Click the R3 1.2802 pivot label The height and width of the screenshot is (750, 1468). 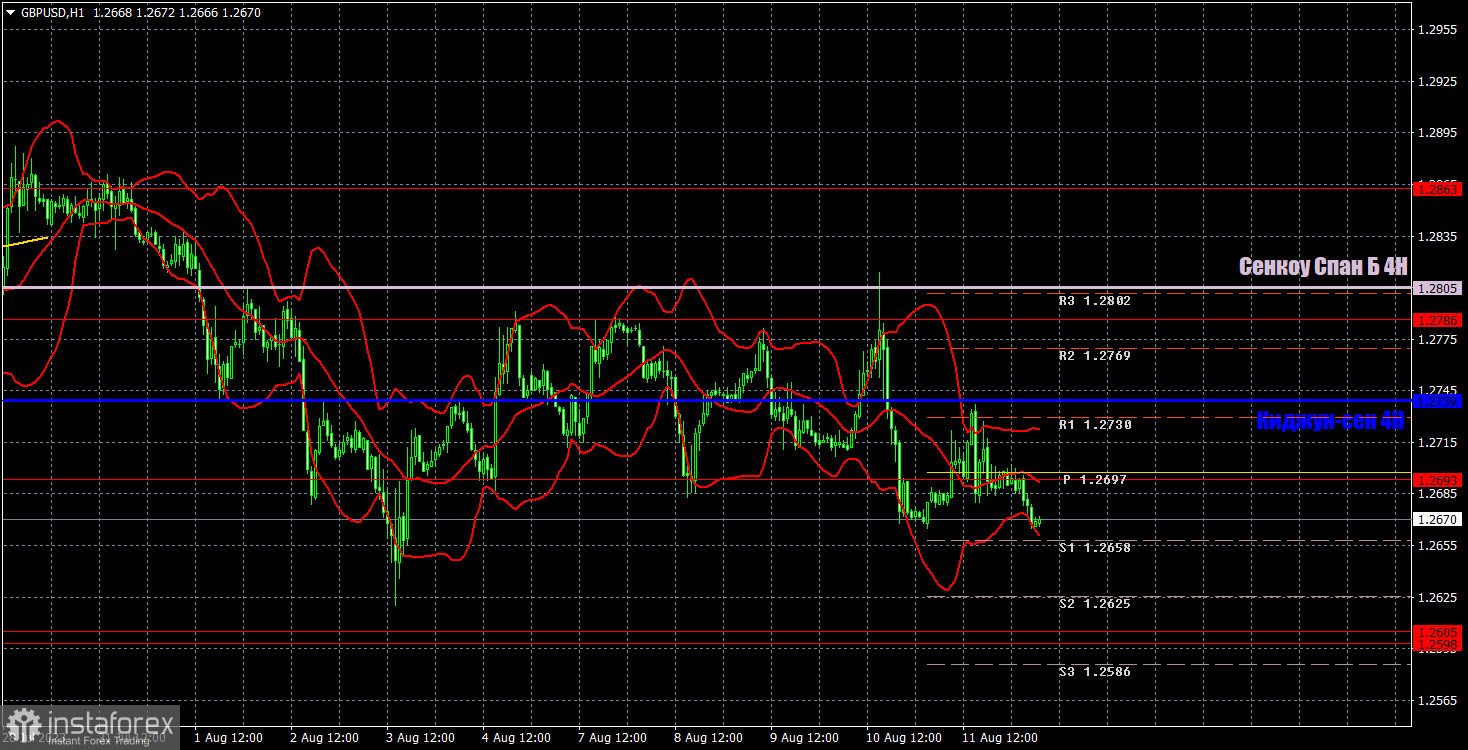(1096, 300)
